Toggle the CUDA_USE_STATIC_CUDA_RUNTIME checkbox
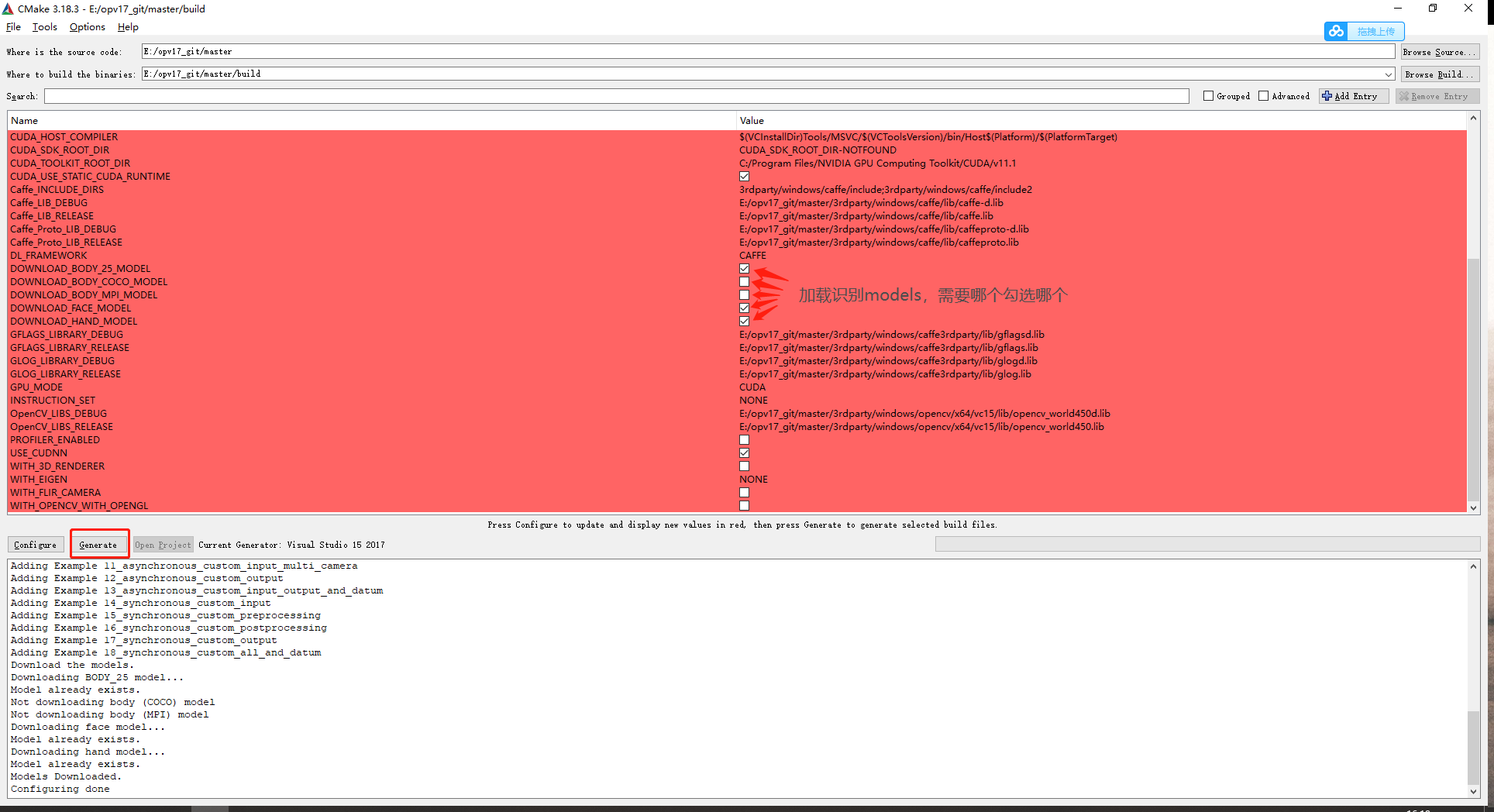This screenshot has height=812, width=1494. pos(744,176)
